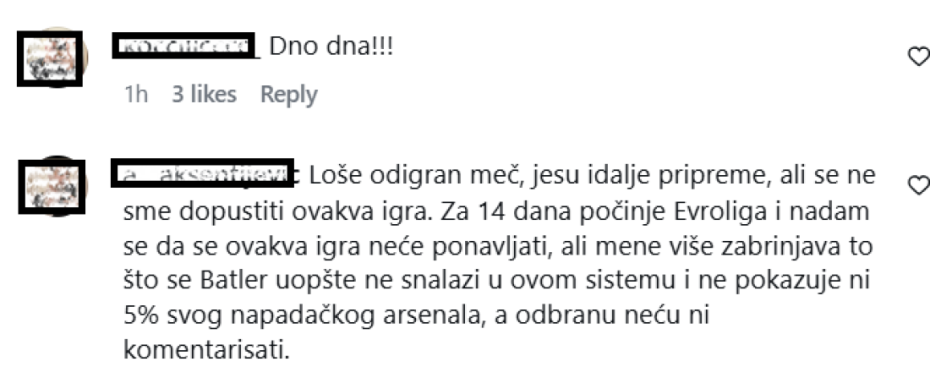Click the "Dno dna!!!" comment text
The height and width of the screenshot is (367, 930).
pos(331,46)
